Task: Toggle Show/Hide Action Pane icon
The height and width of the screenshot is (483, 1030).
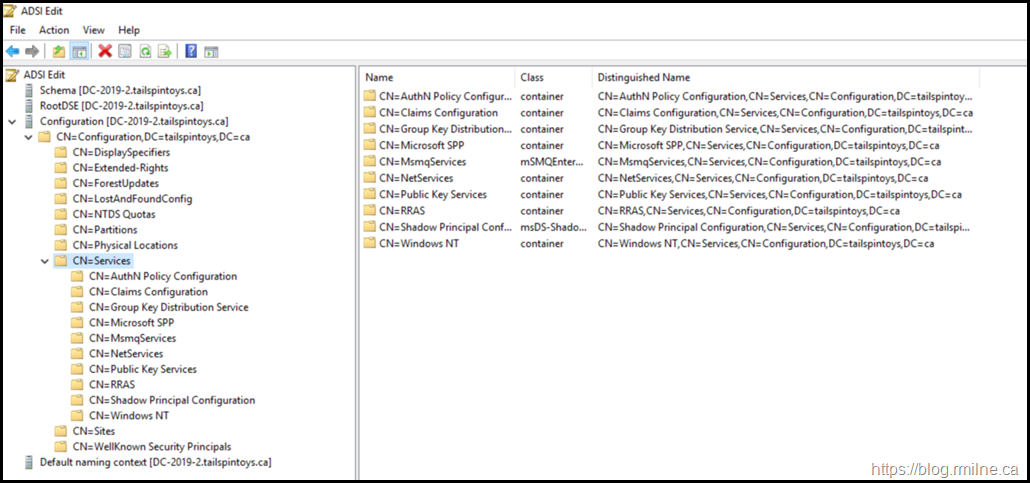Action: point(211,51)
